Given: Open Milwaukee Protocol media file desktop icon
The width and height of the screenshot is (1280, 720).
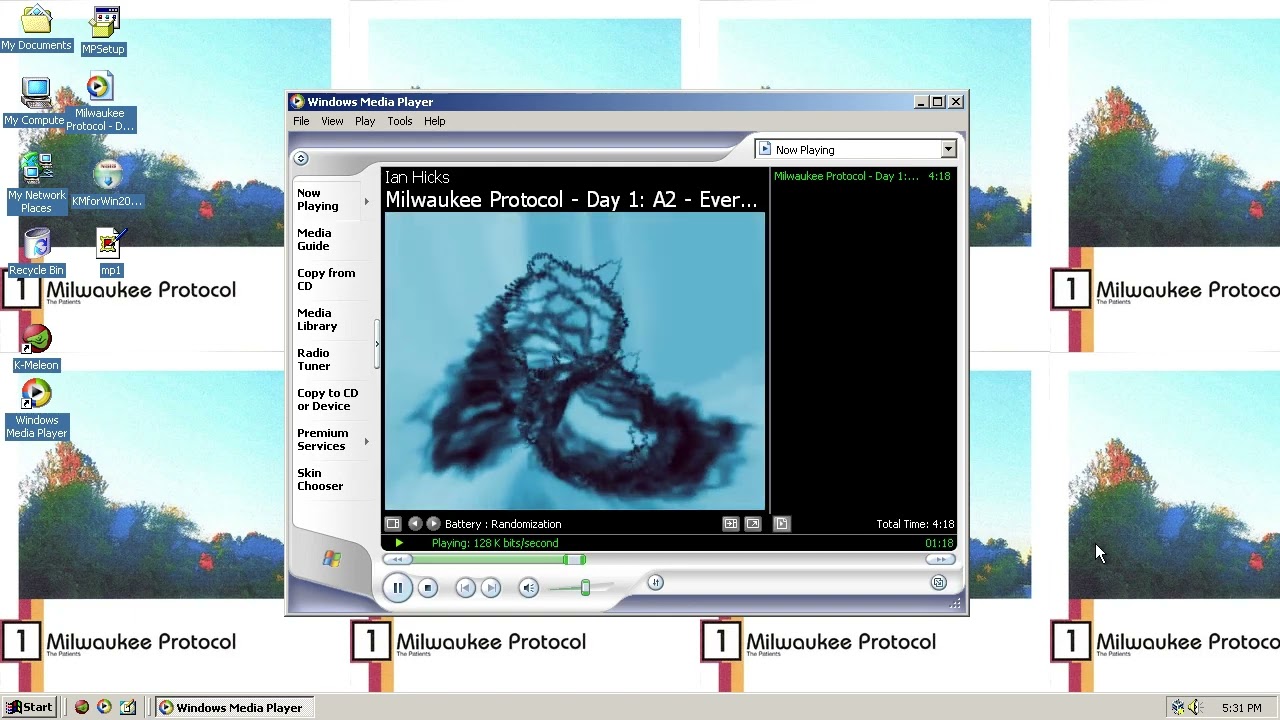Looking at the screenshot, I should click(100, 103).
